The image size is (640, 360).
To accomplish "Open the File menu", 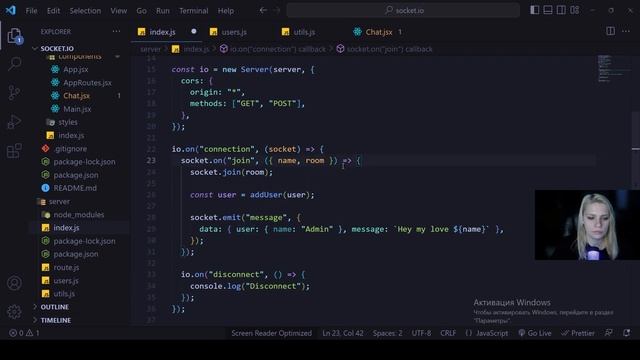I will (31, 11).
